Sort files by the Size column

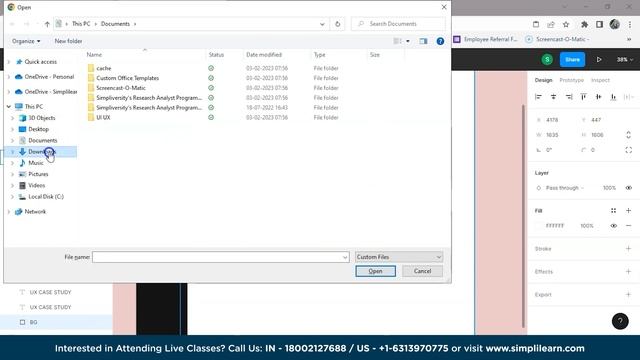(x=375, y=55)
